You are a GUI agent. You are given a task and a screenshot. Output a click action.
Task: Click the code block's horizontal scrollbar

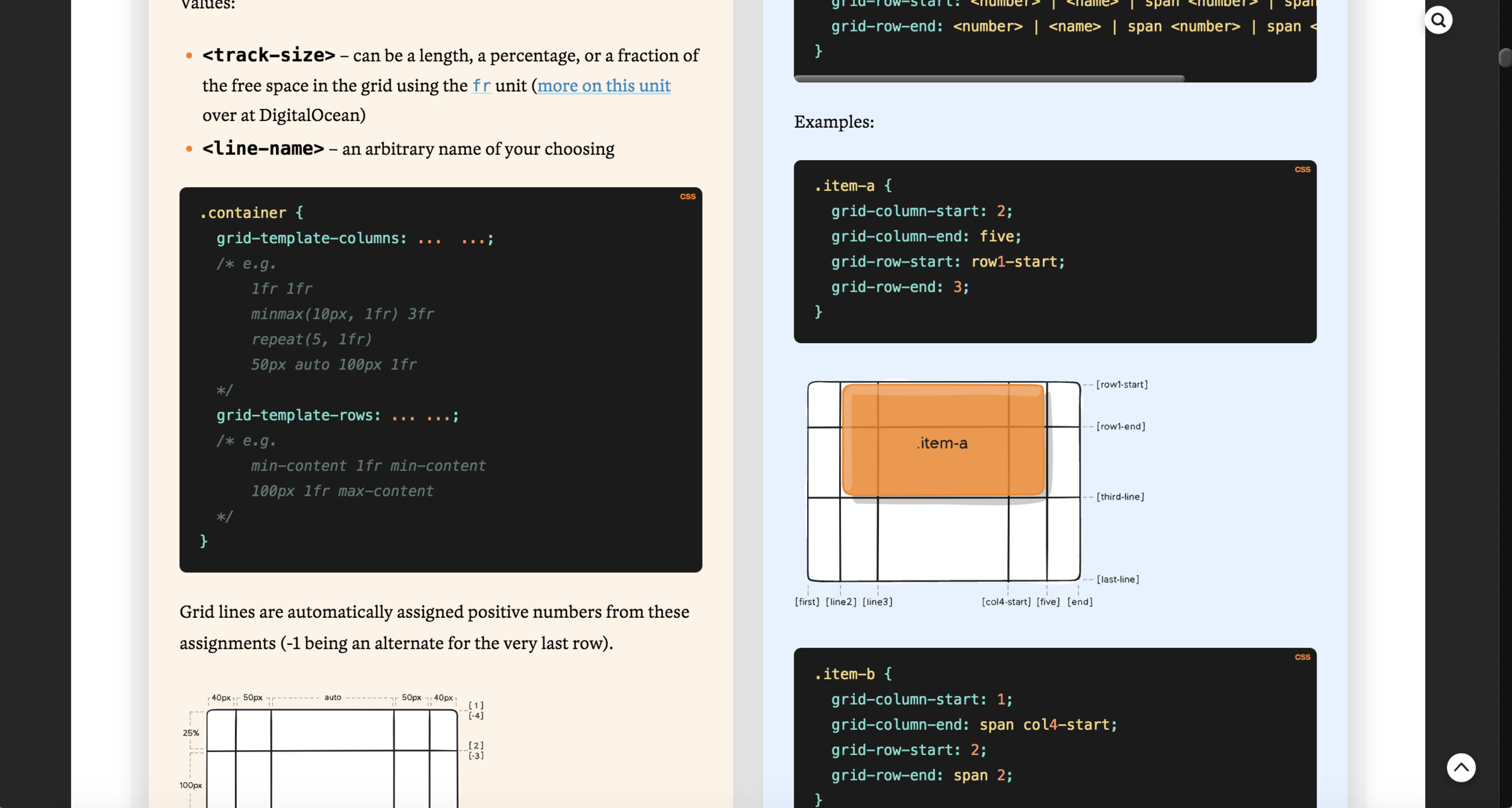coord(989,79)
